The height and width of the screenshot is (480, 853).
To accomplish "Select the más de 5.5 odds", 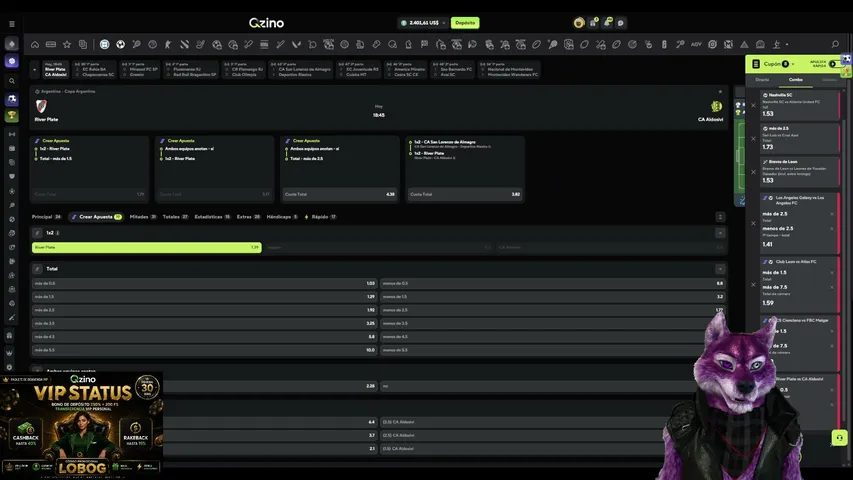I will click(x=204, y=350).
